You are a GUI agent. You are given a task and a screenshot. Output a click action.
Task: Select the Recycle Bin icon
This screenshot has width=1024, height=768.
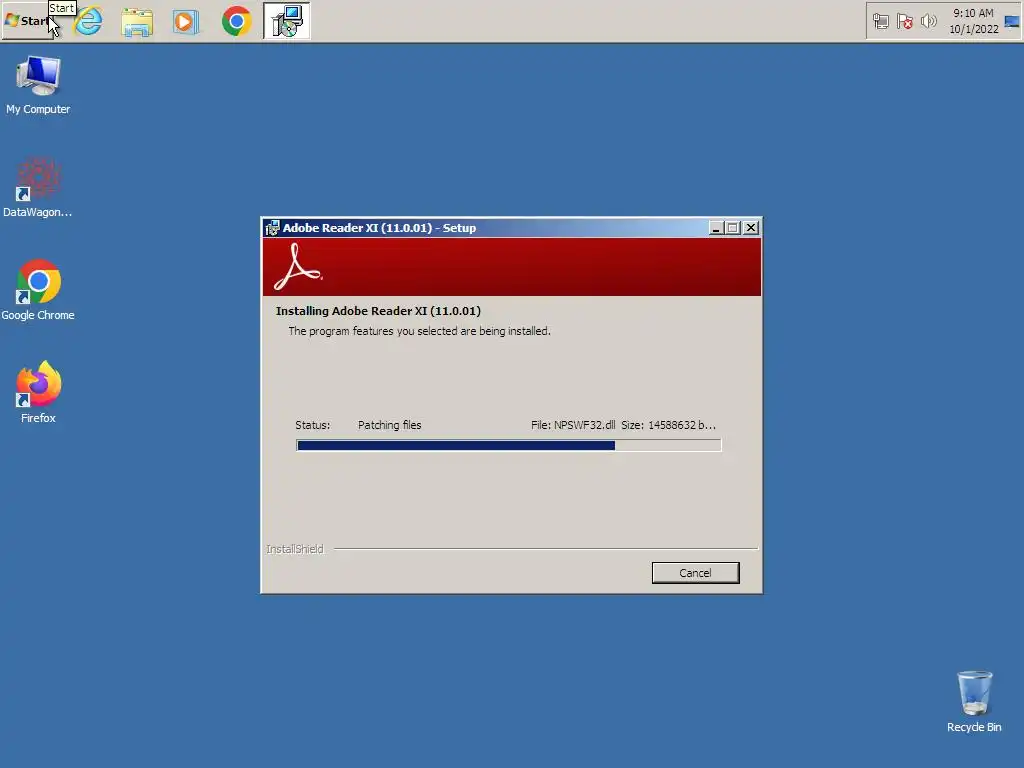click(974, 702)
